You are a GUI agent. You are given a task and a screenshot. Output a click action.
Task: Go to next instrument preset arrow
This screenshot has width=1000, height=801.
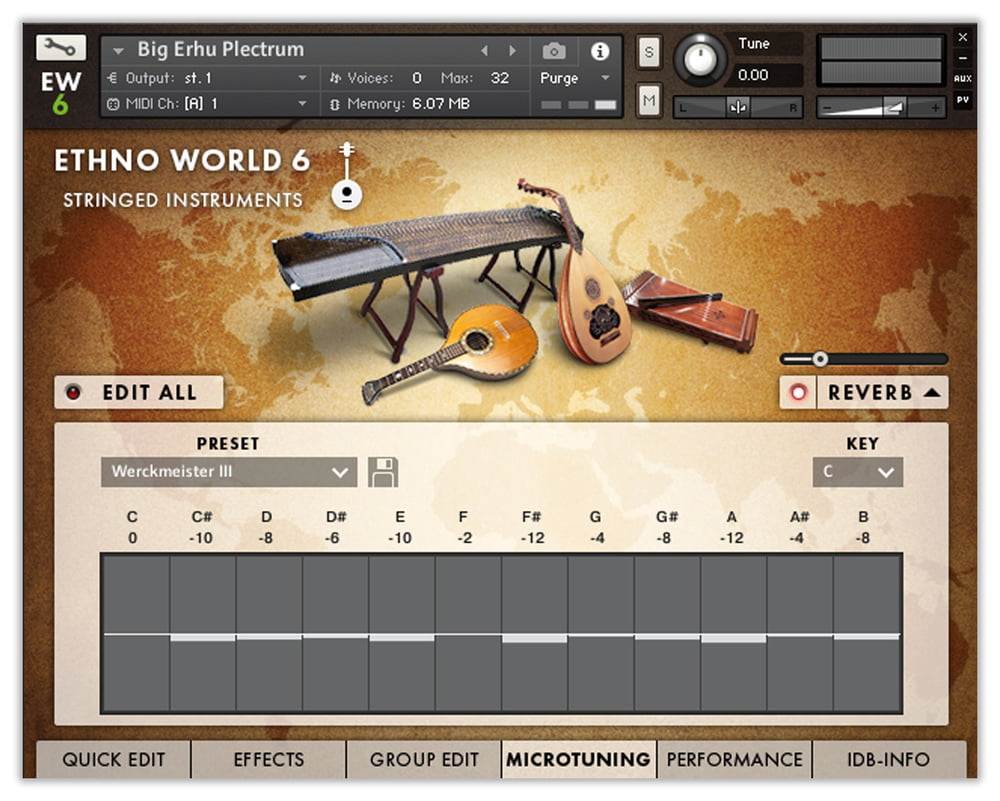[x=512, y=50]
